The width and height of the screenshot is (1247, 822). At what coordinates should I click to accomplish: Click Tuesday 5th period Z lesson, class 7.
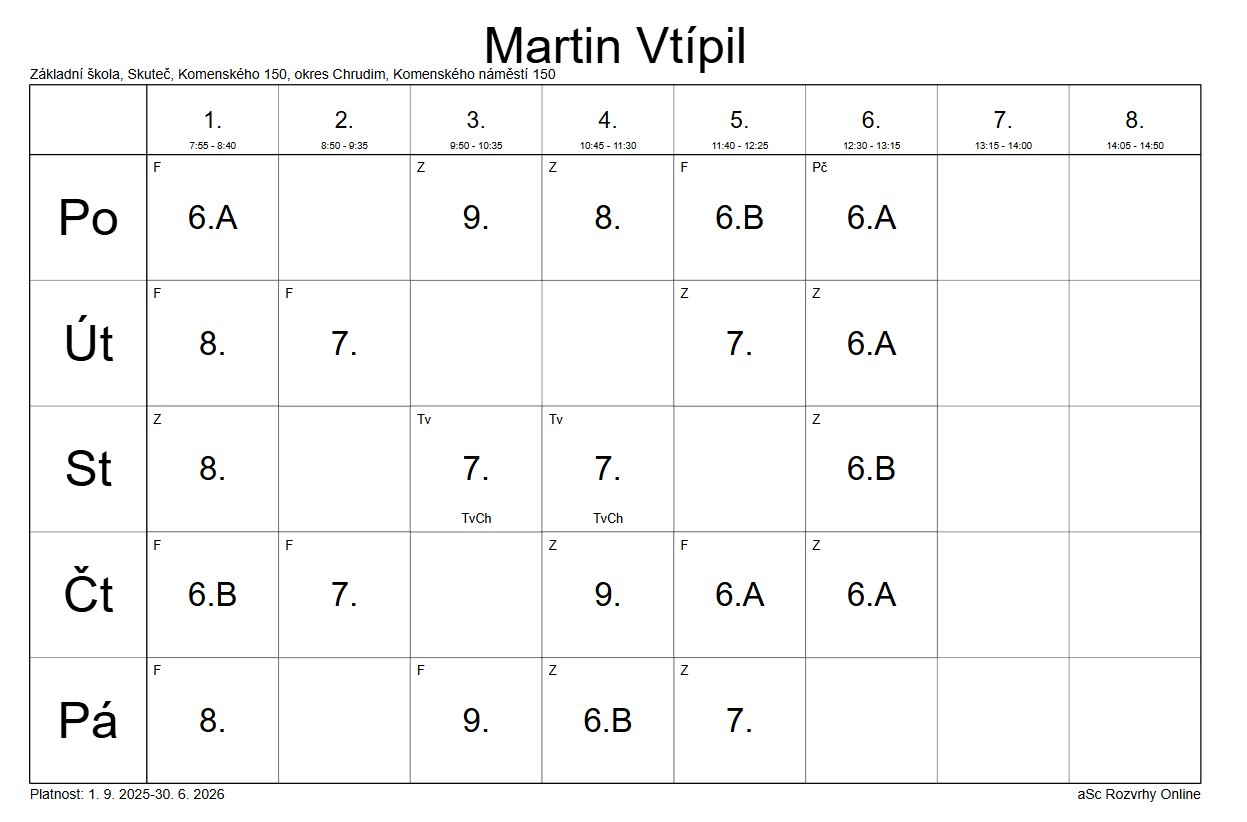tap(739, 344)
